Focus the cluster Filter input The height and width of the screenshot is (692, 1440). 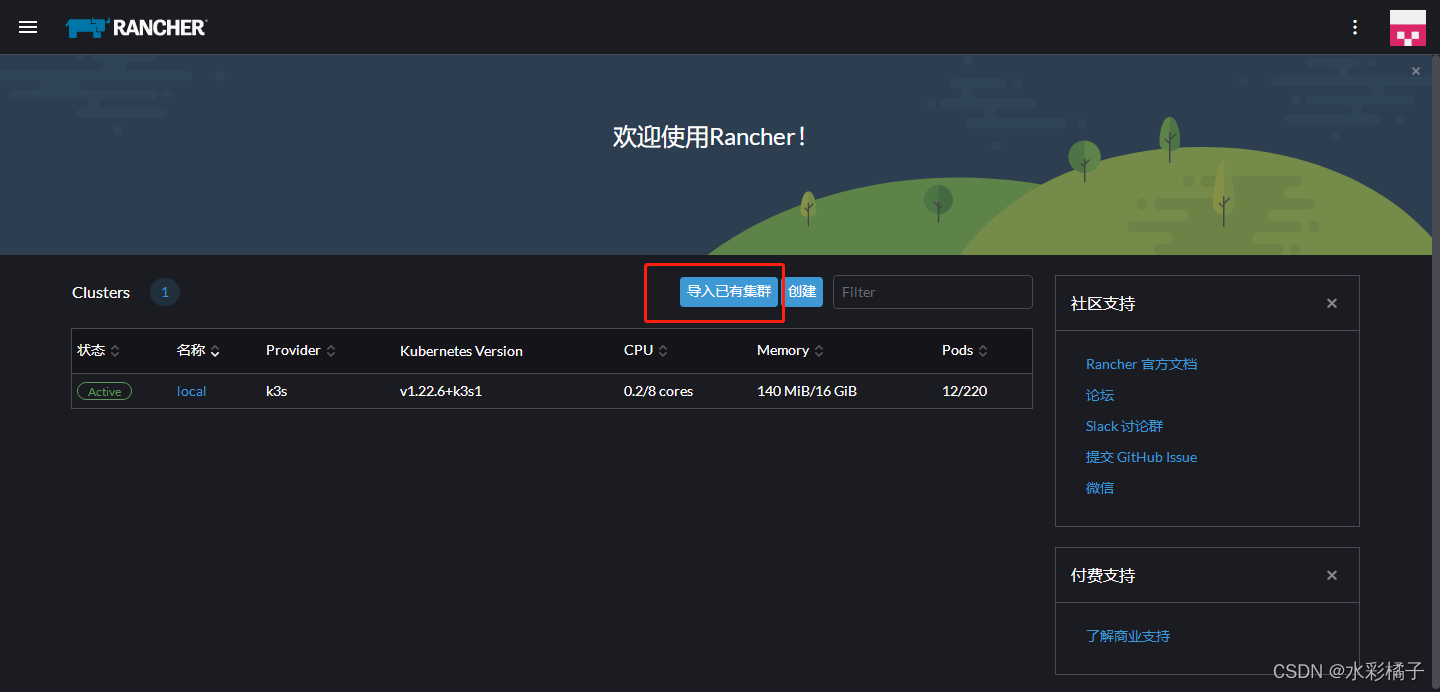coord(932,292)
